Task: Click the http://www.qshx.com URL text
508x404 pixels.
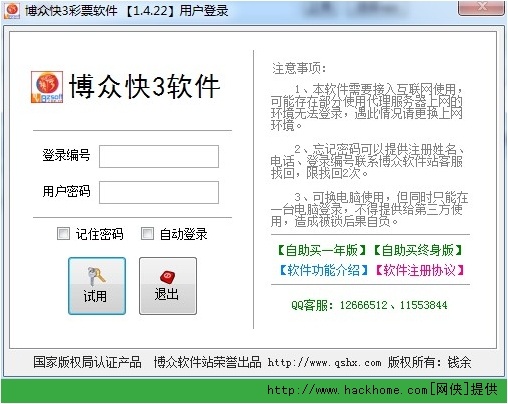Action: (x=324, y=362)
